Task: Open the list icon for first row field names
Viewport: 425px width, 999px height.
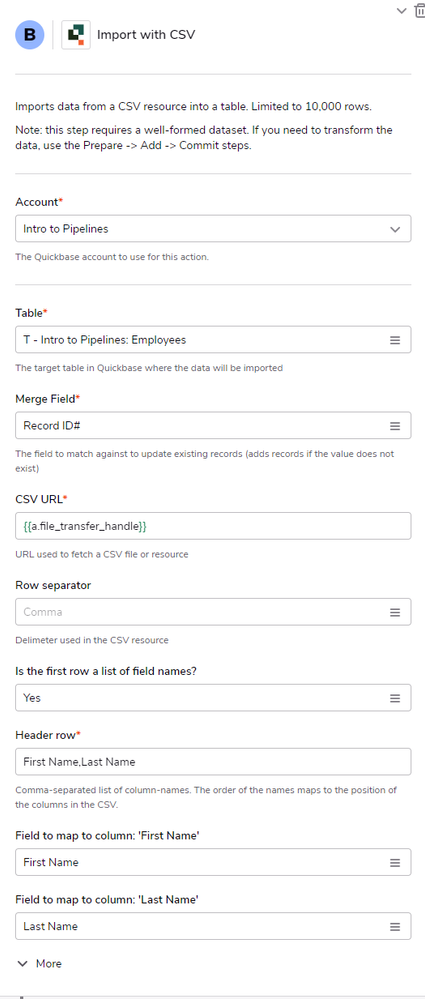Action: coord(395,698)
